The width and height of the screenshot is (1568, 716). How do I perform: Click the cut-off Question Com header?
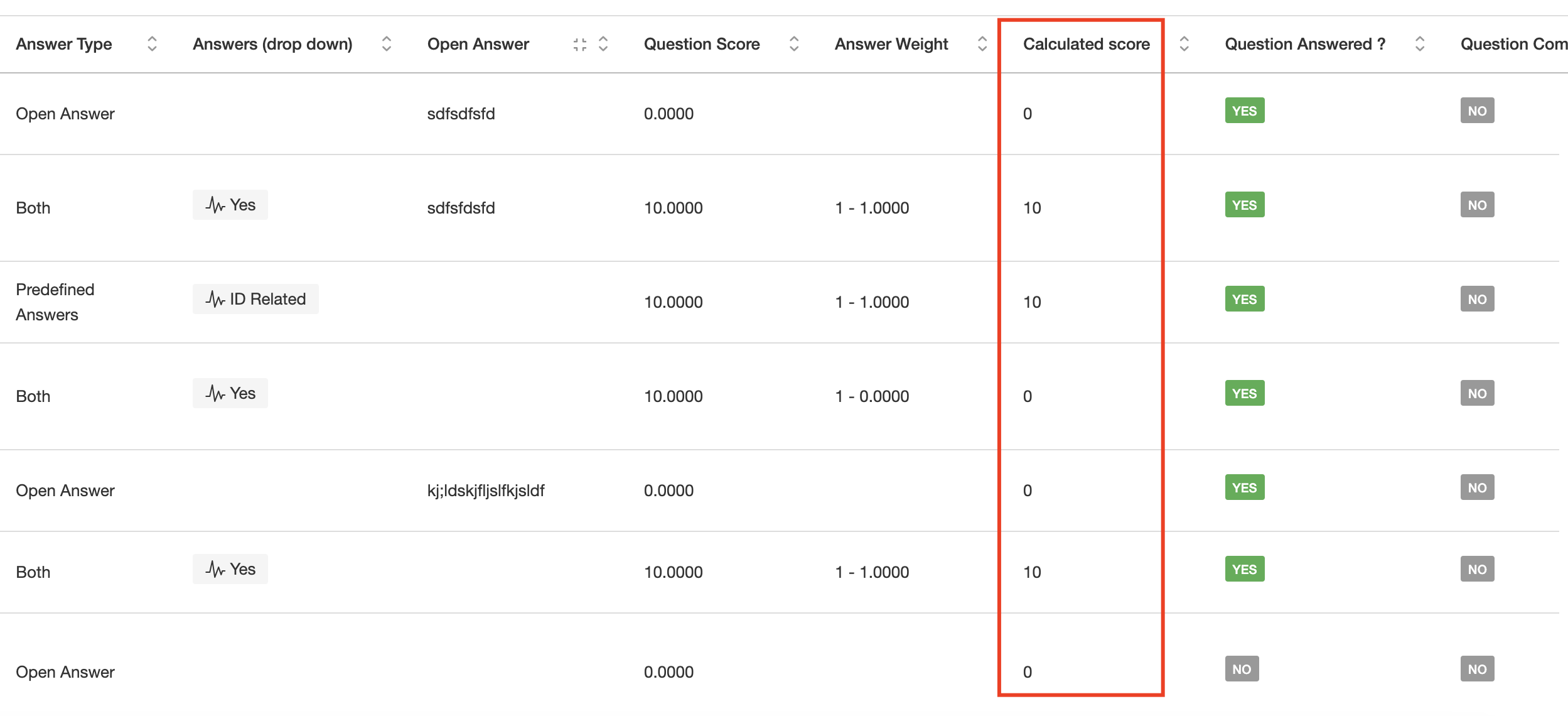(1514, 44)
